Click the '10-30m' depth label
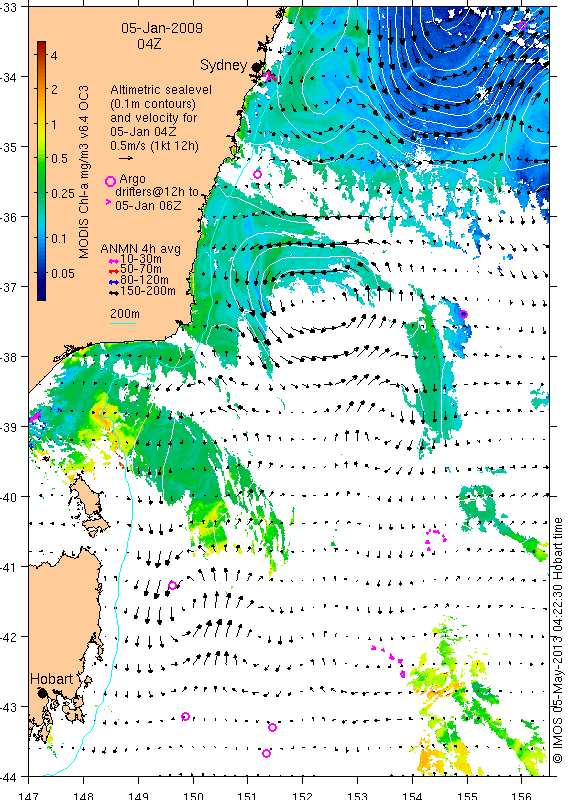570x800 pixels. (x=141, y=259)
